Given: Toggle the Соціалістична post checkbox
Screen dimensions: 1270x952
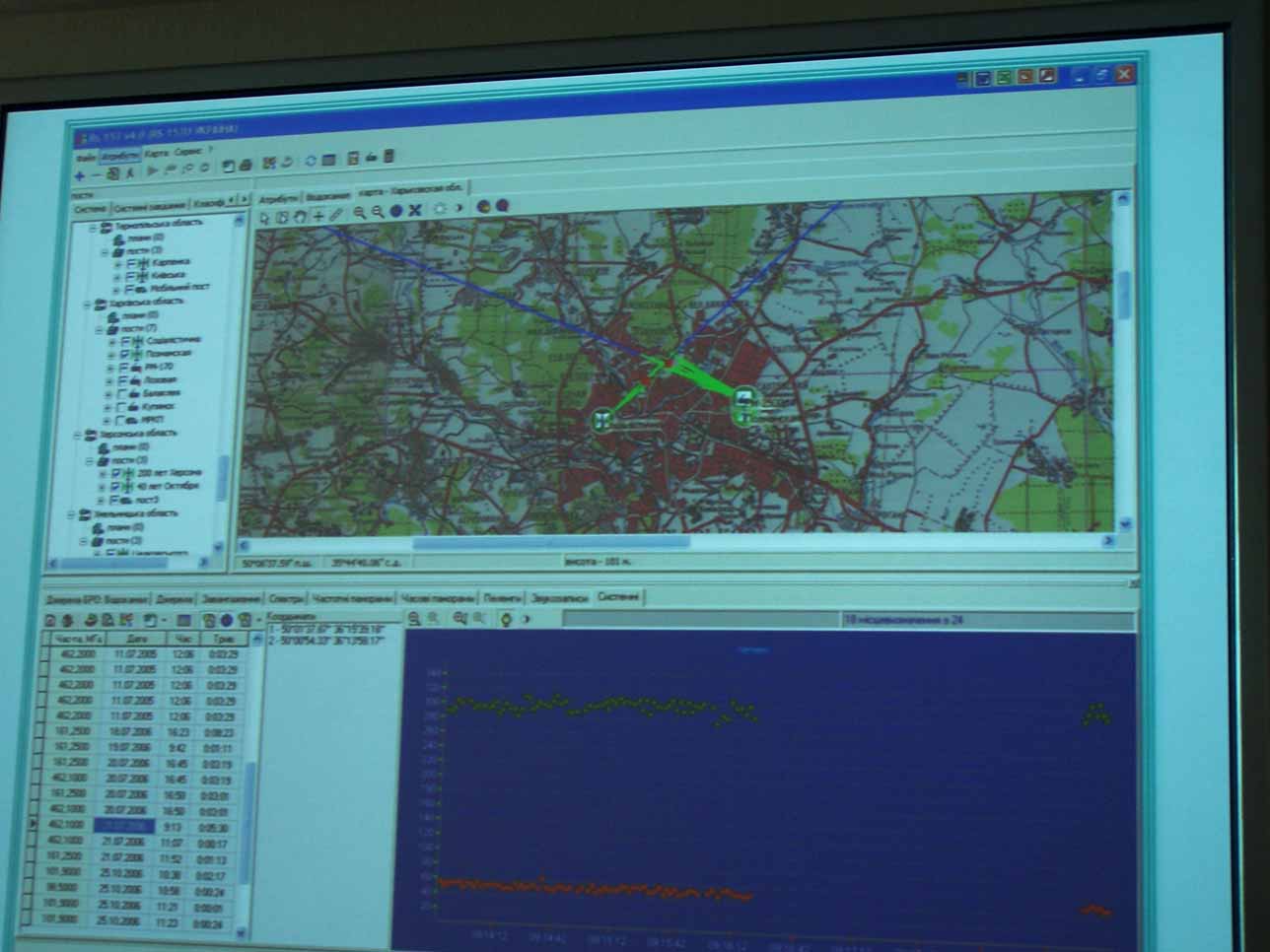Looking at the screenshot, I should 125,342.
